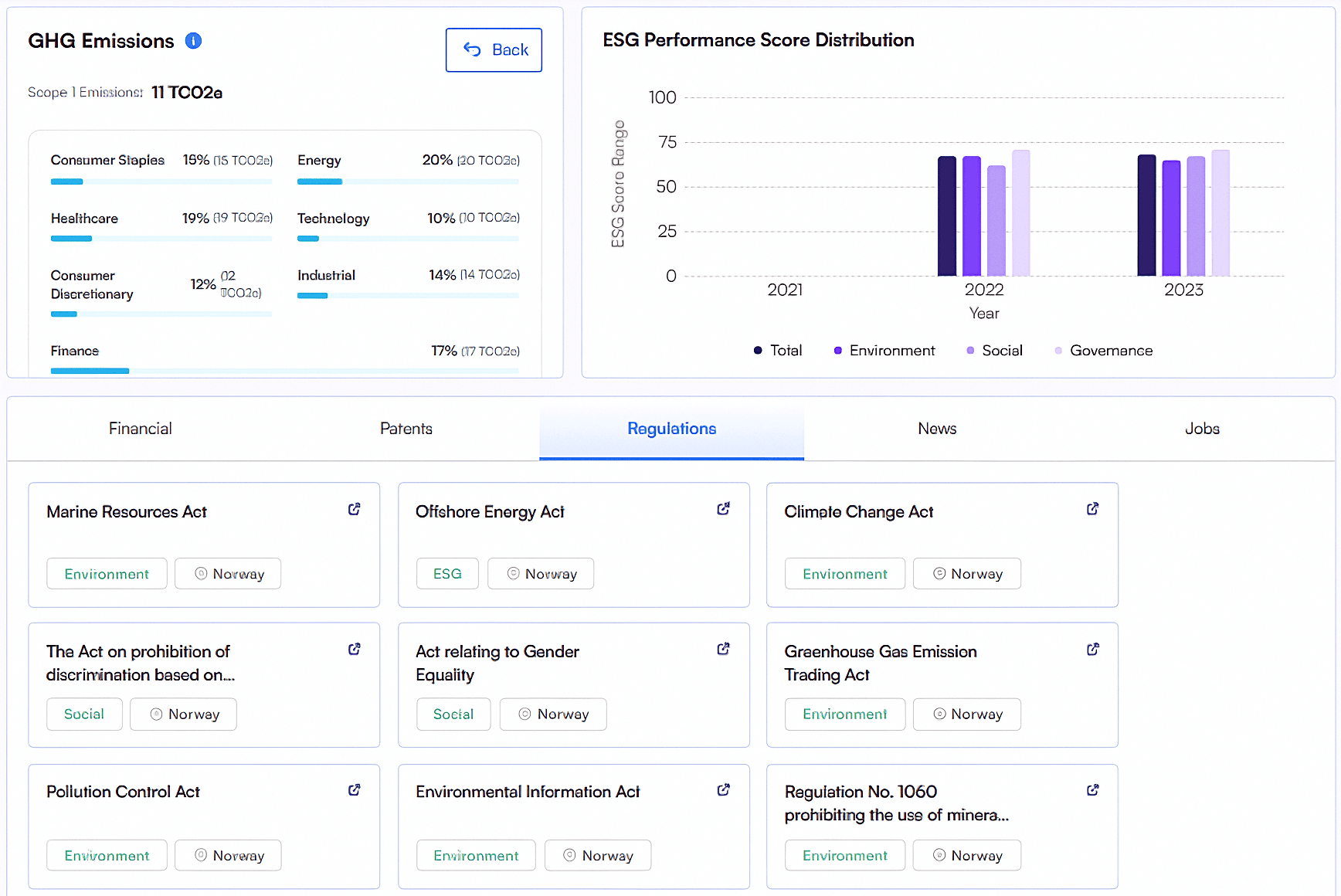1341x896 pixels.
Task: Toggle Social series in chart legend
Action: (x=995, y=351)
